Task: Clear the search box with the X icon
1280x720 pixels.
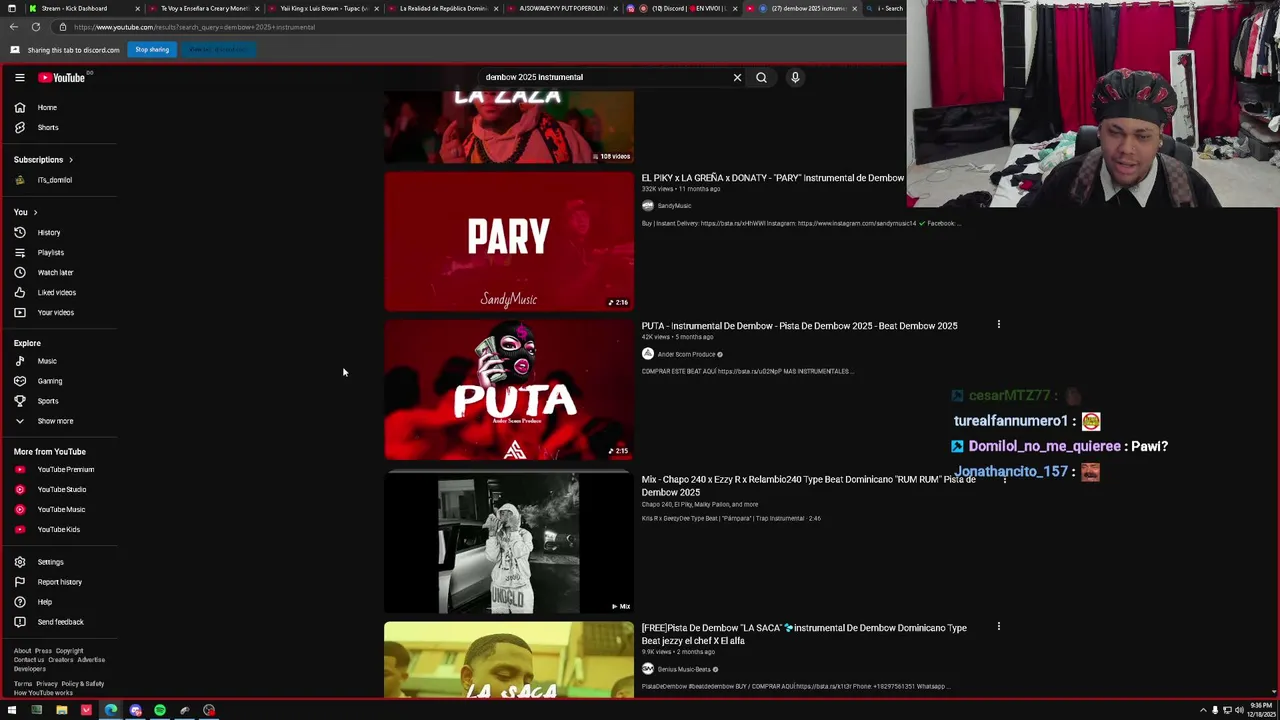Action: coord(737,77)
